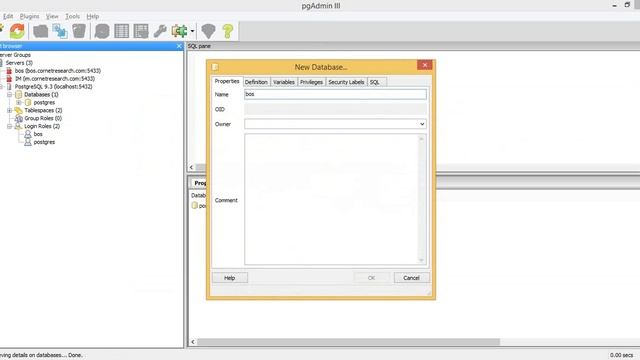Select Databases (1) tree item

click(41, 94)
